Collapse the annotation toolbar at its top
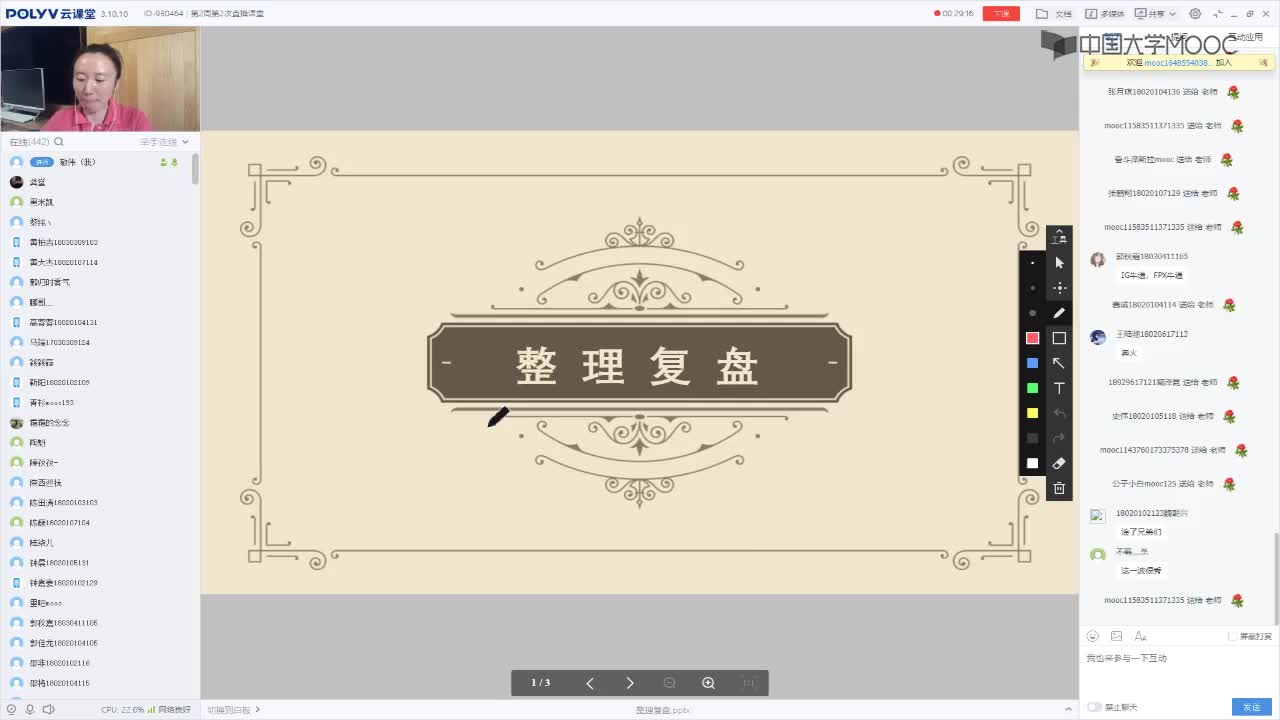The height and width of the screenshot is (720, 1280). (1059, 236)
